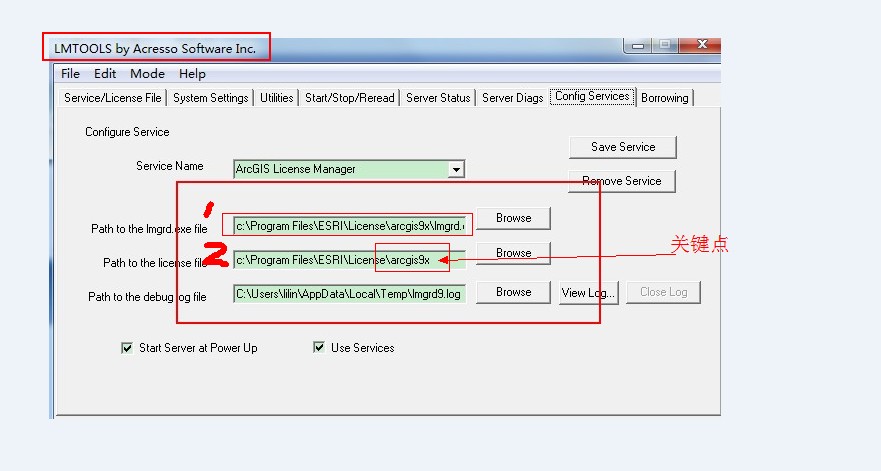Toggle the Use Services checkbox
The width and height of the screenshot is (881, 471).
319,347
